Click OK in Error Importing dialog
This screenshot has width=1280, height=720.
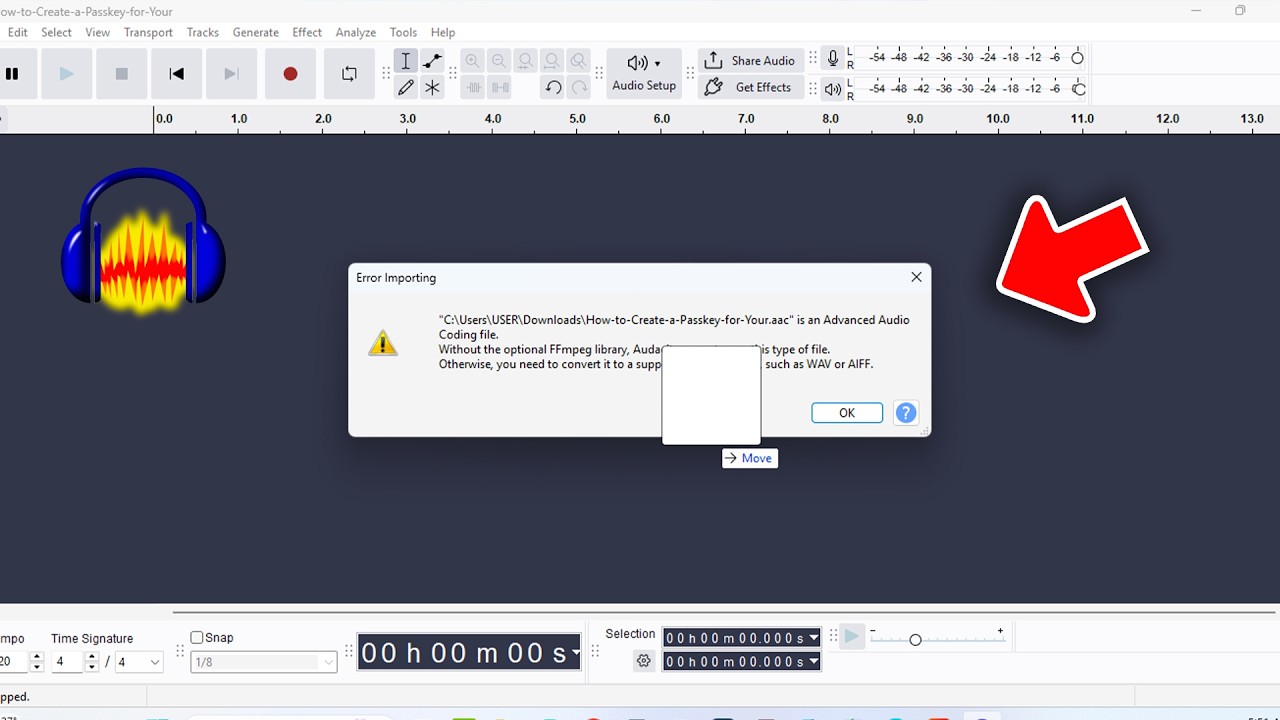pyautogui.click(x=847, y=413)
